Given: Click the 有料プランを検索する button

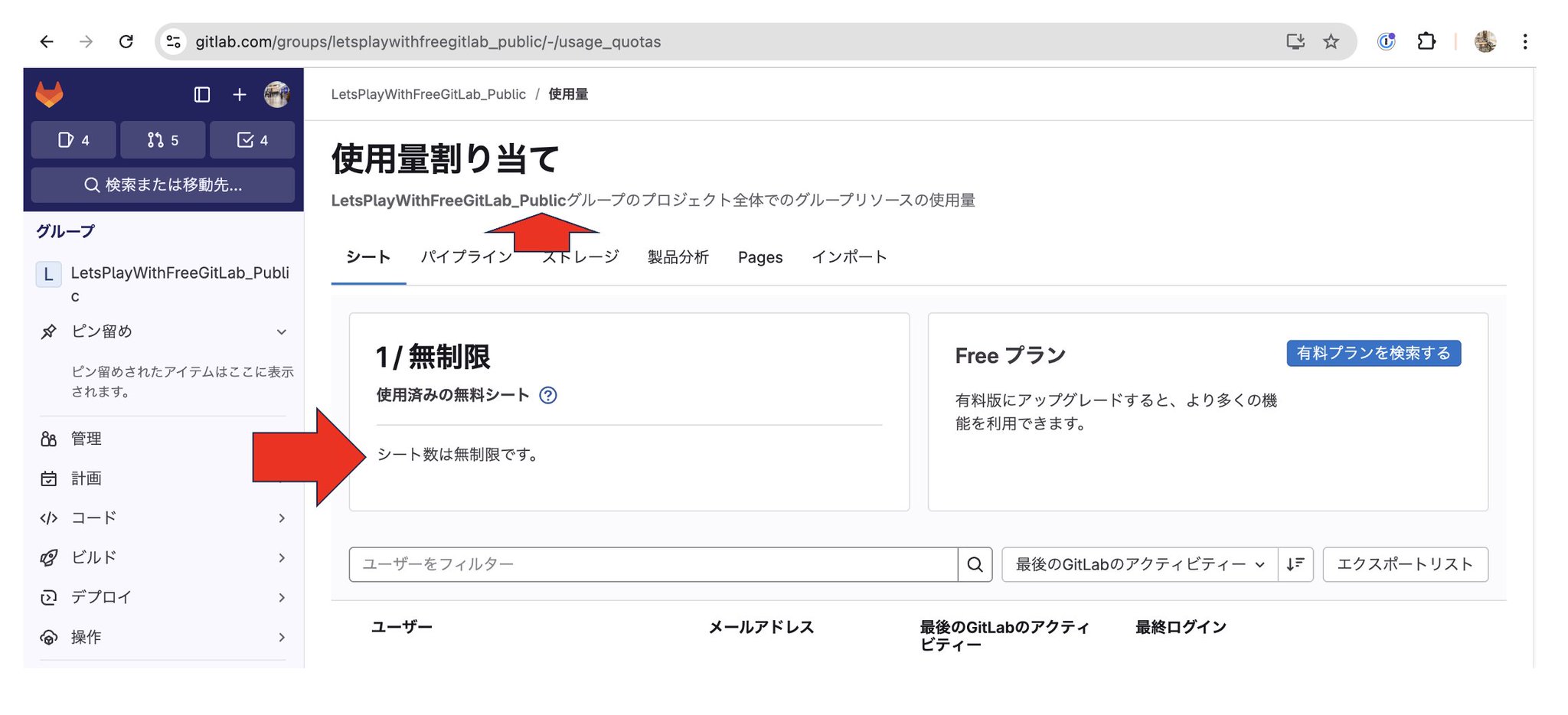Looking at the screenshot, I should 1374,353.
